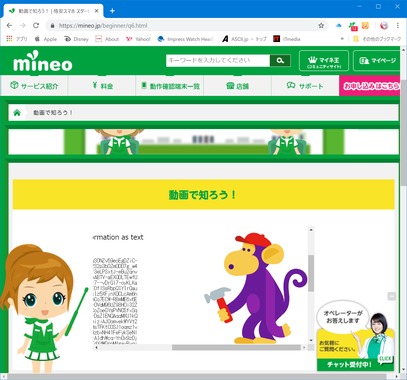Screen dimensions: 407x380
Task: Open the Disney bookmark
Action: (77, 39)
